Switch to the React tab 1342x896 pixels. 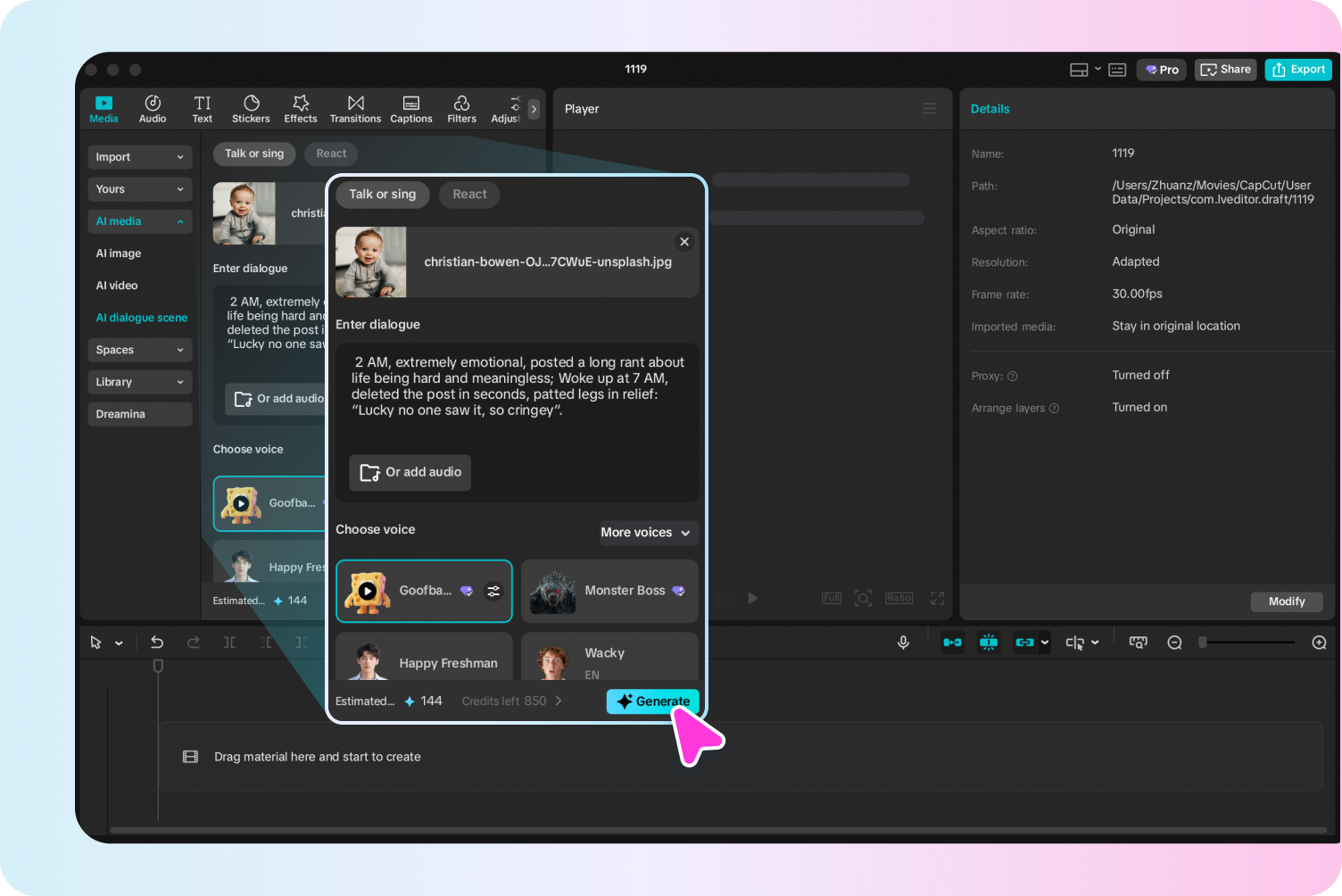pos(468,194)
